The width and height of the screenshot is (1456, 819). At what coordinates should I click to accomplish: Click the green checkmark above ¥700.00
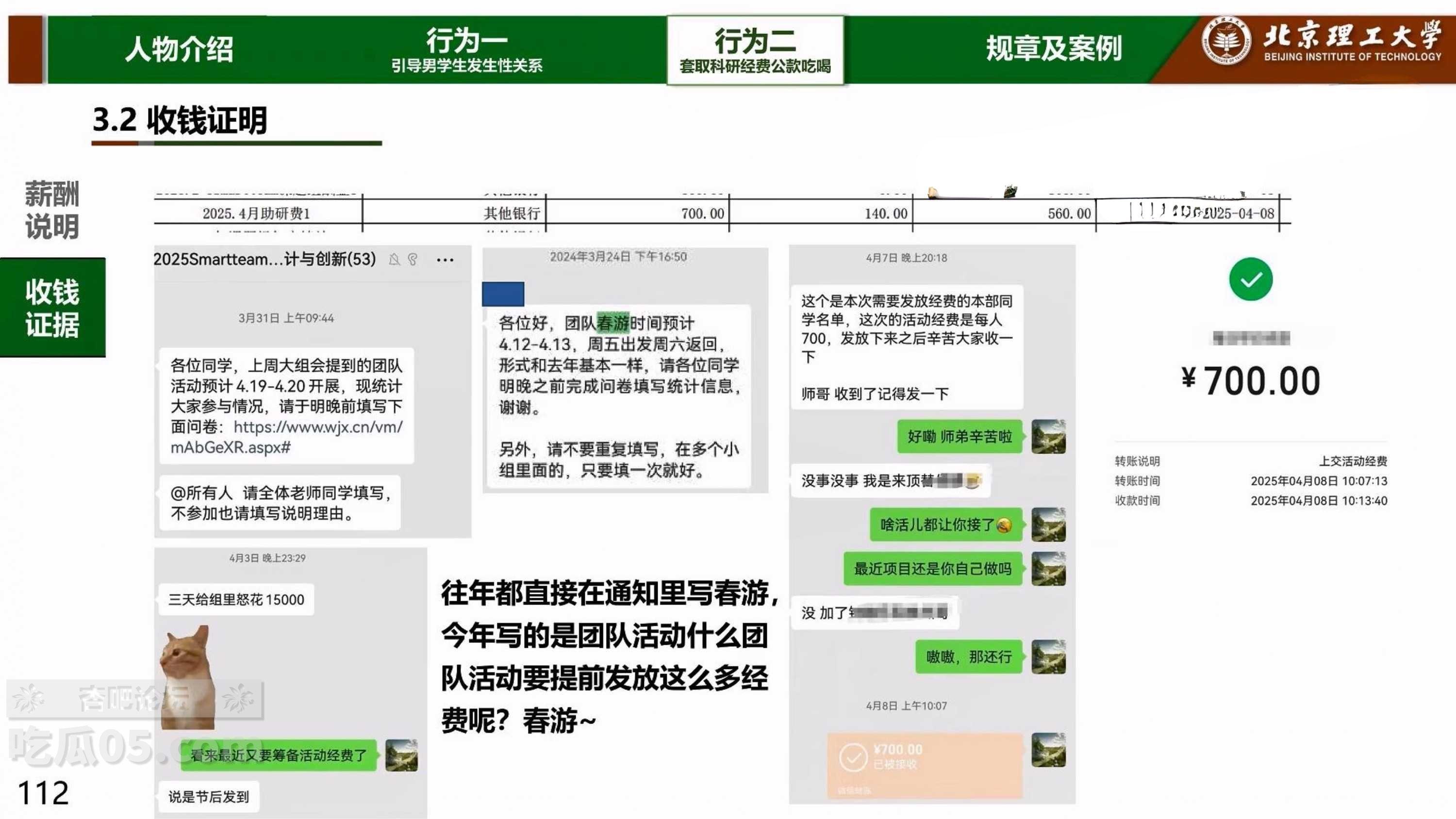(x=1250, y=279)
